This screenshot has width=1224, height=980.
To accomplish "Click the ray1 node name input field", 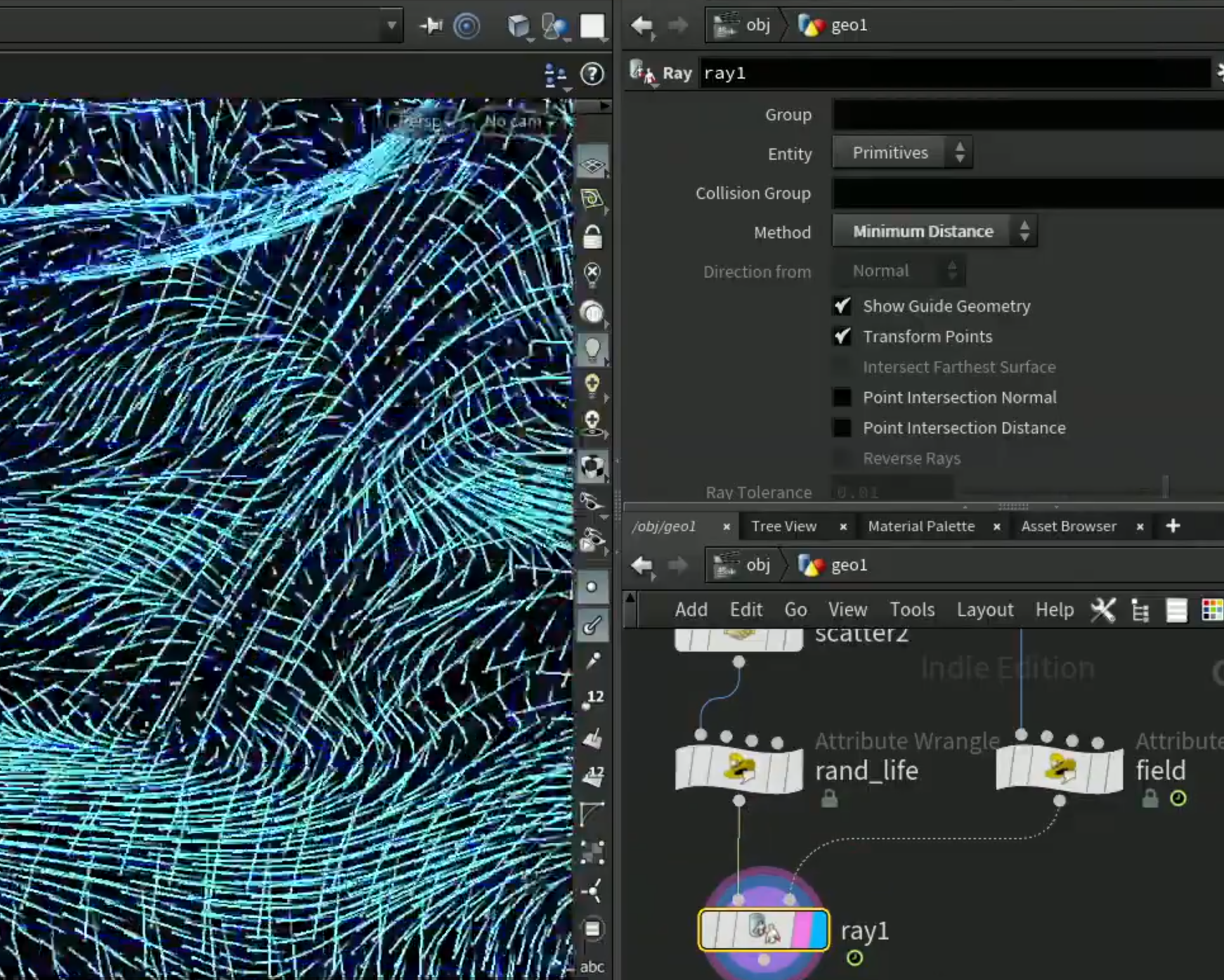I will (954, 74).
